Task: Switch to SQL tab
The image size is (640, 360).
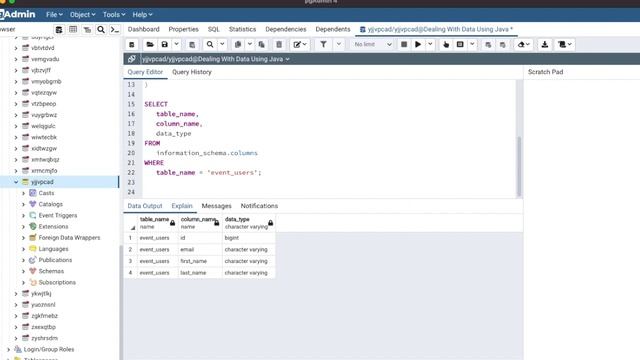Action: [x=213, y=29]
